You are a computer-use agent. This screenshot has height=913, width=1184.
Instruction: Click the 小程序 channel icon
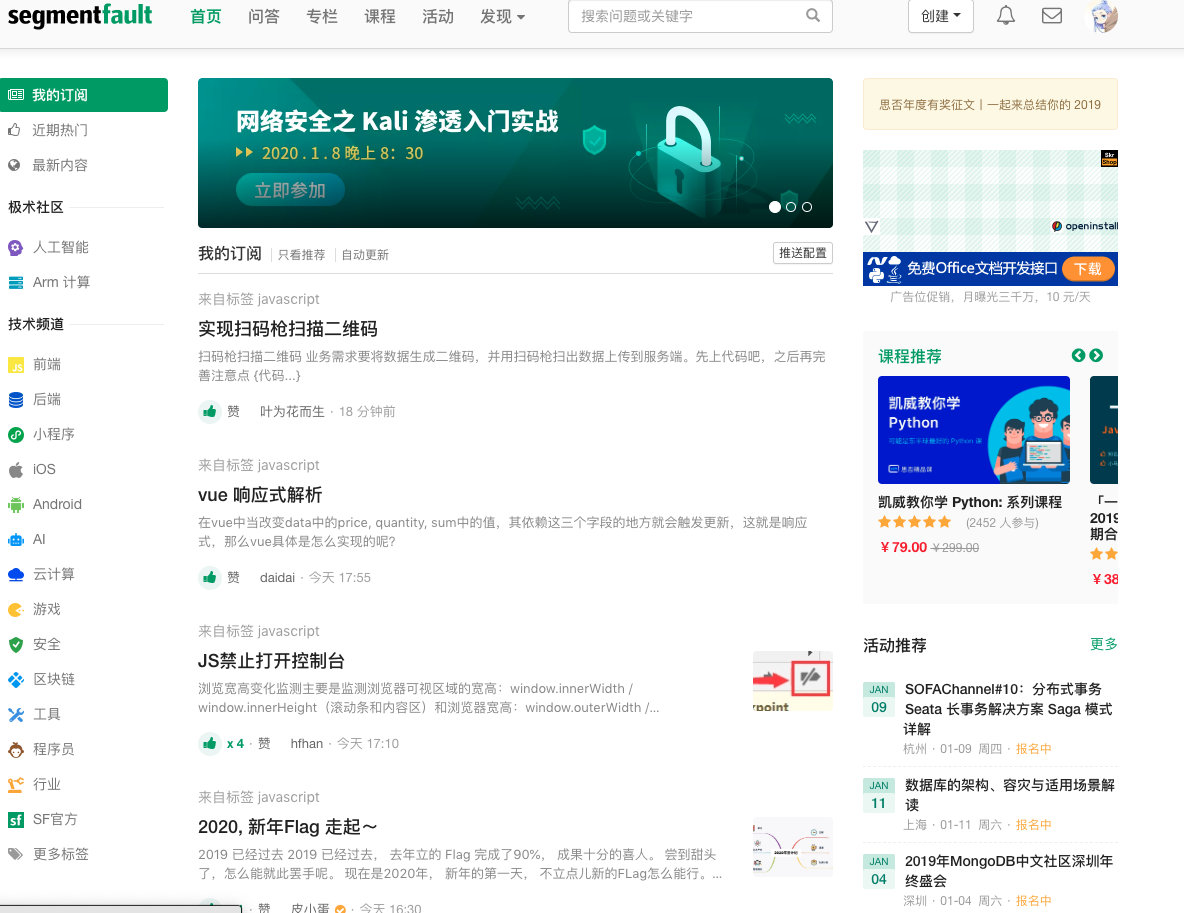tap(15, 435)
